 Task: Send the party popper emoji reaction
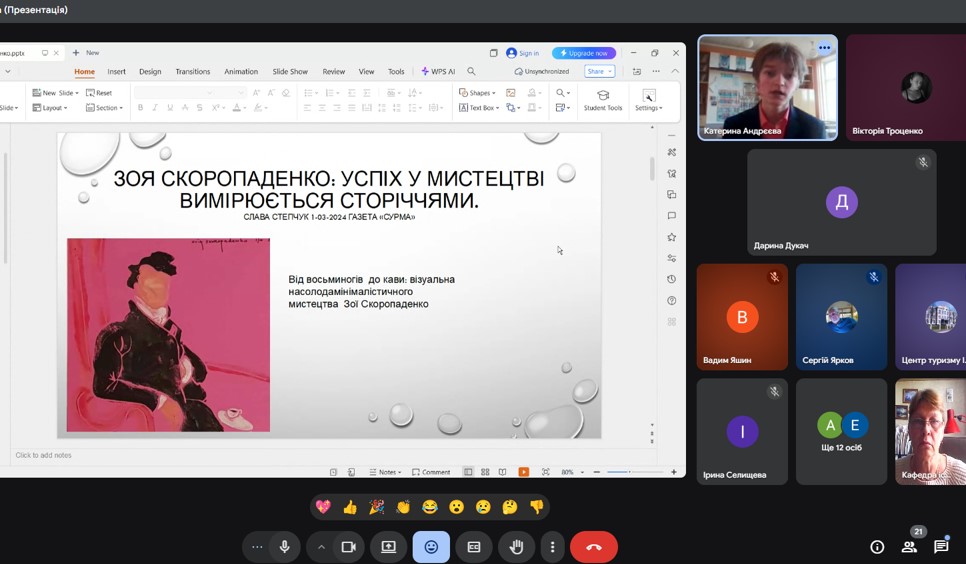(x=376, y=507)
